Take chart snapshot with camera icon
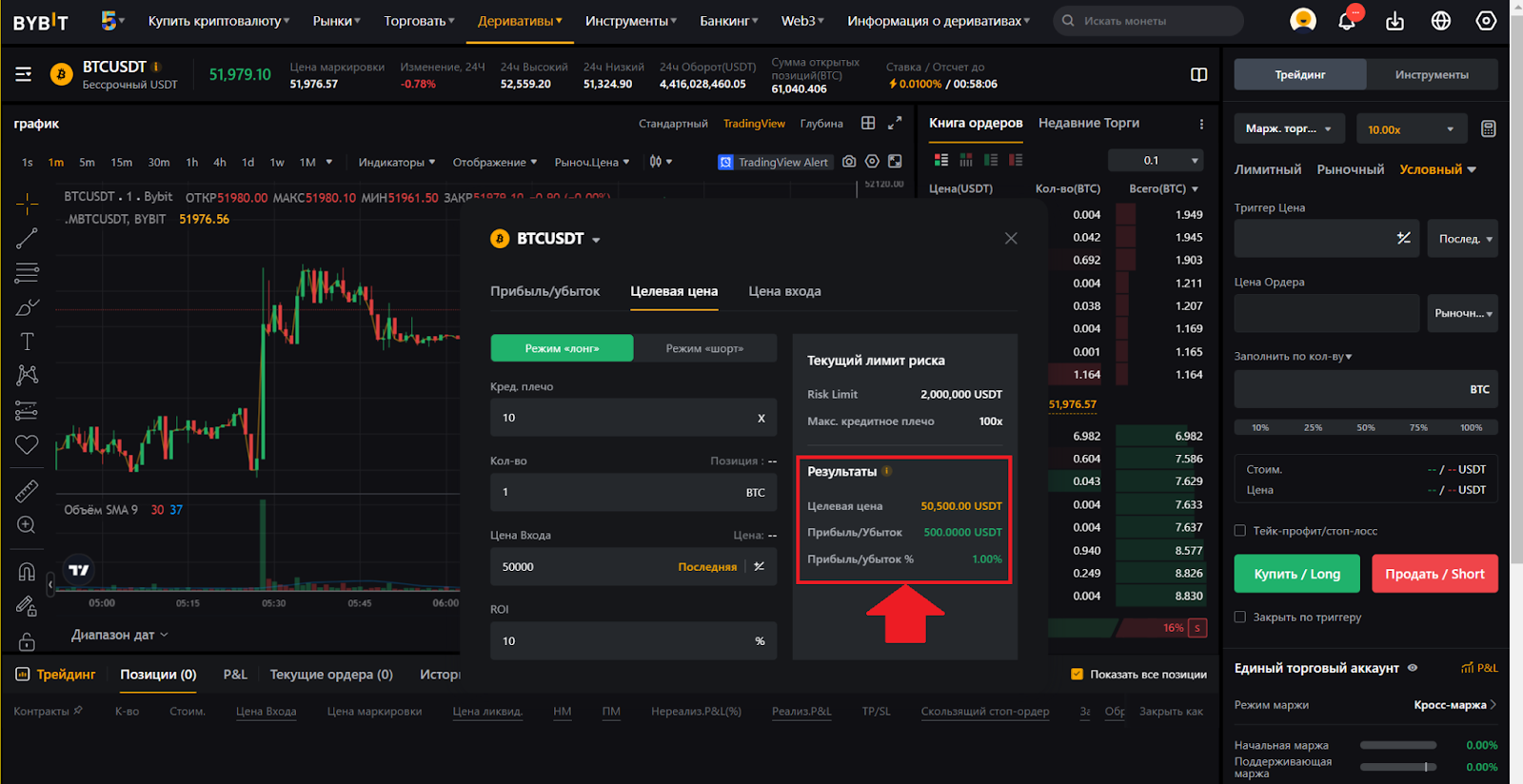This screenshot has width=1523, height=784. coord(849,162)
